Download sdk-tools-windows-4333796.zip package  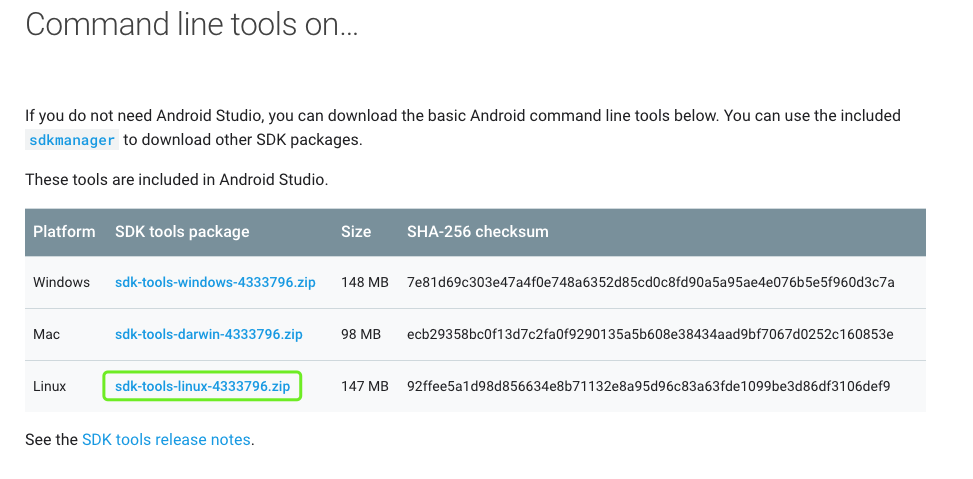coord(215,283)
